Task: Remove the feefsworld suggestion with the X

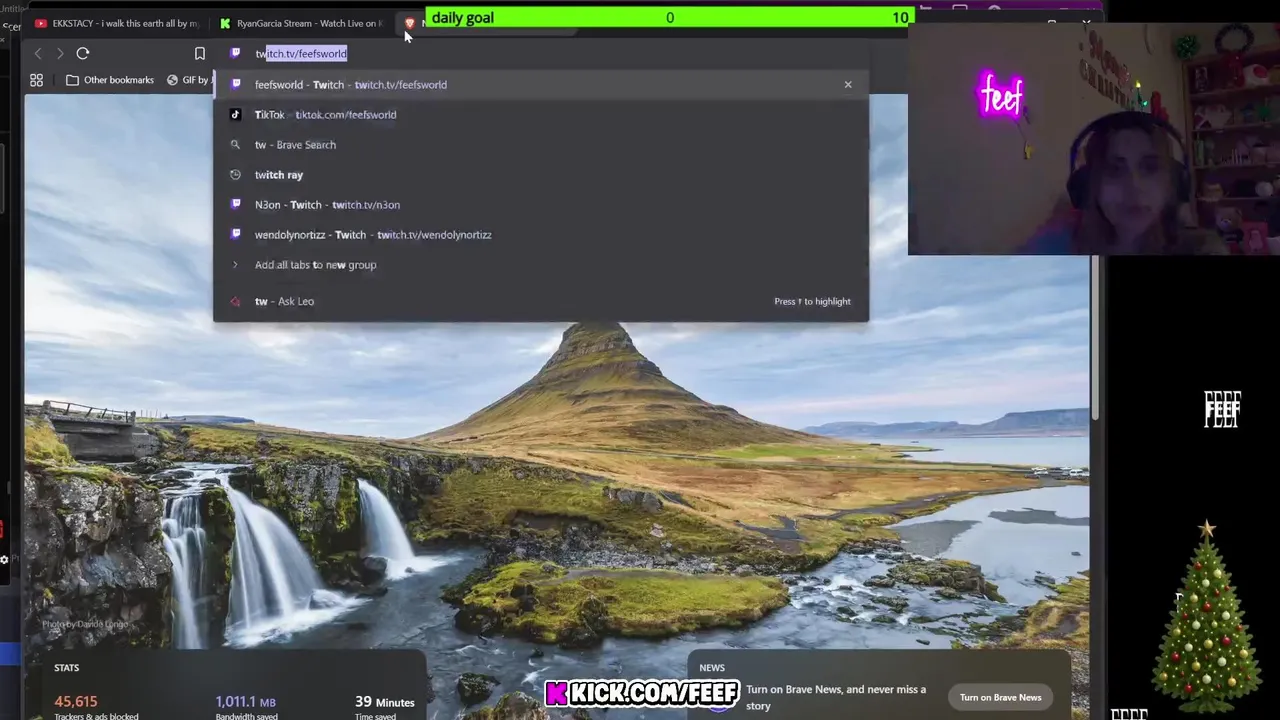Action: tap(848, 85)
